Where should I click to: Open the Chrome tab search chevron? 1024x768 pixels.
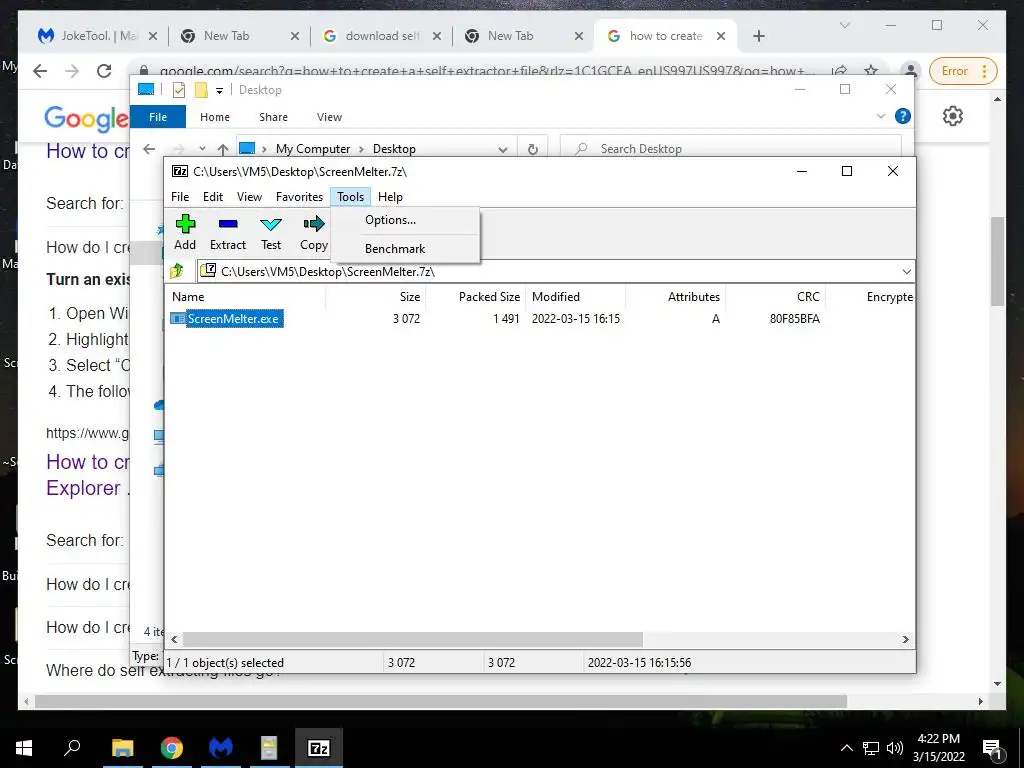coord(844,25)
